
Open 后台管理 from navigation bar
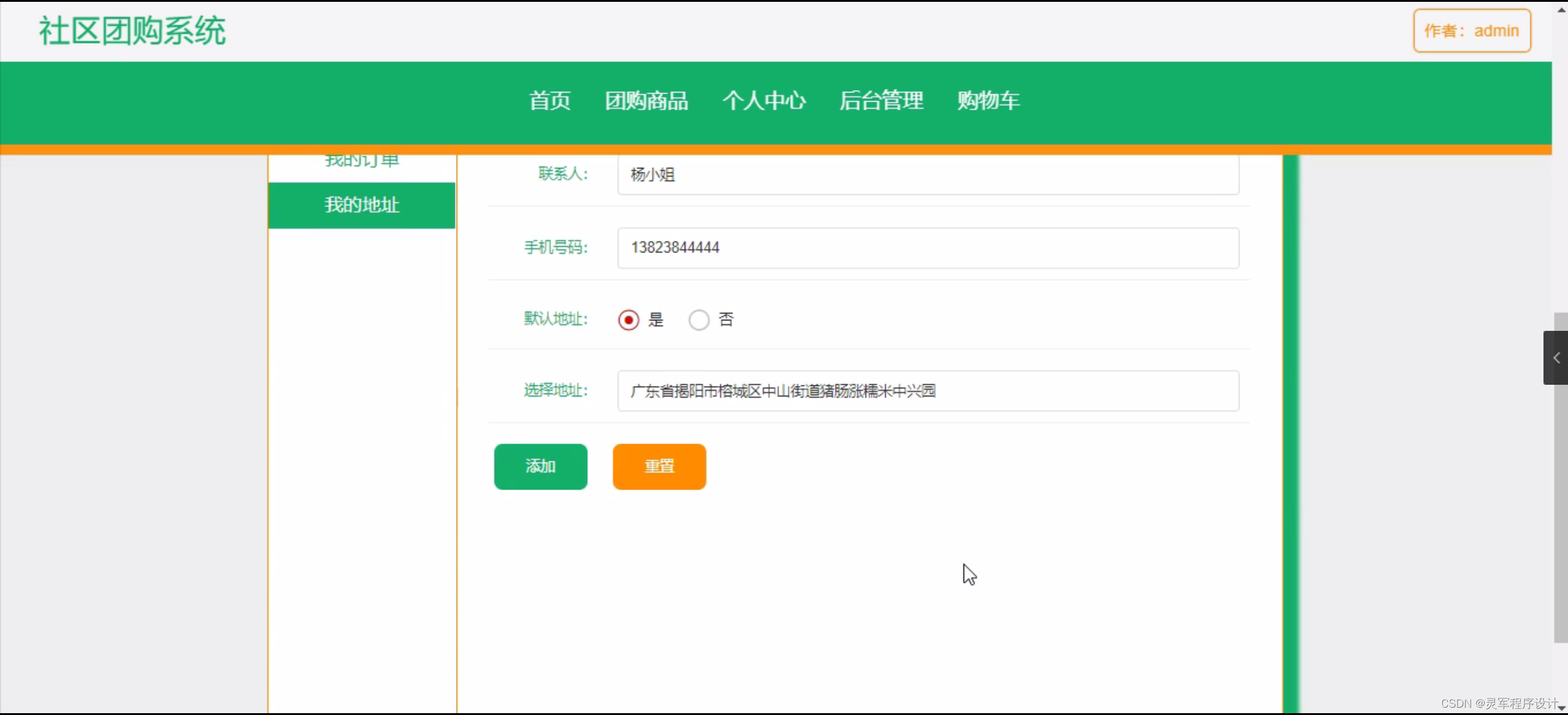coord(881,100)
